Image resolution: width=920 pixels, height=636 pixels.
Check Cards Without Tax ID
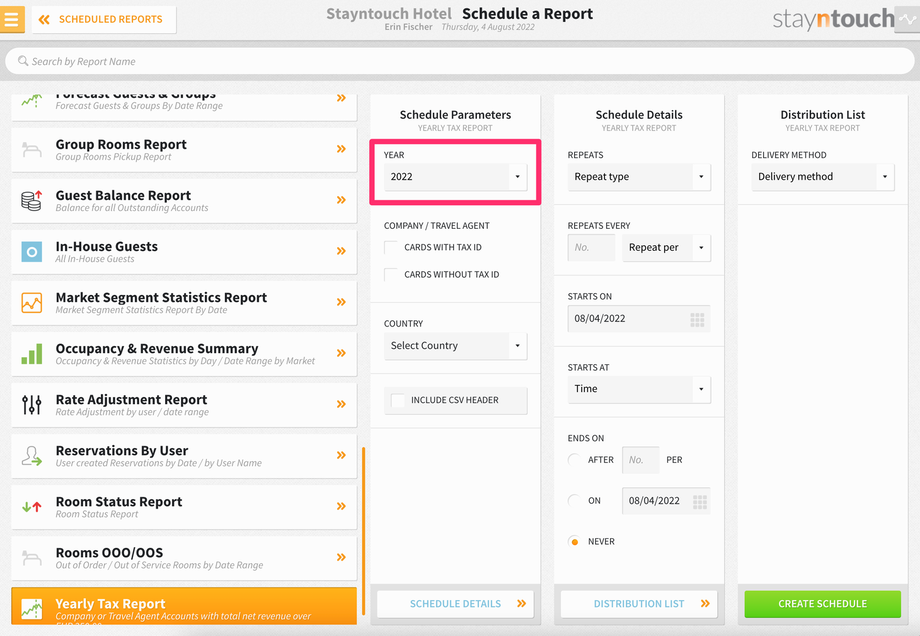coord(391,275)
